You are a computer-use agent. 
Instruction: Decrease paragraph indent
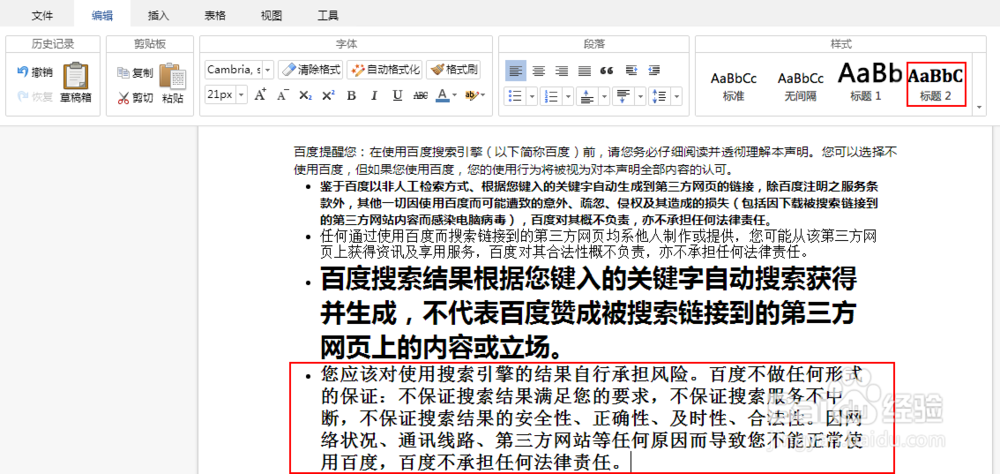tap(654, 71)
